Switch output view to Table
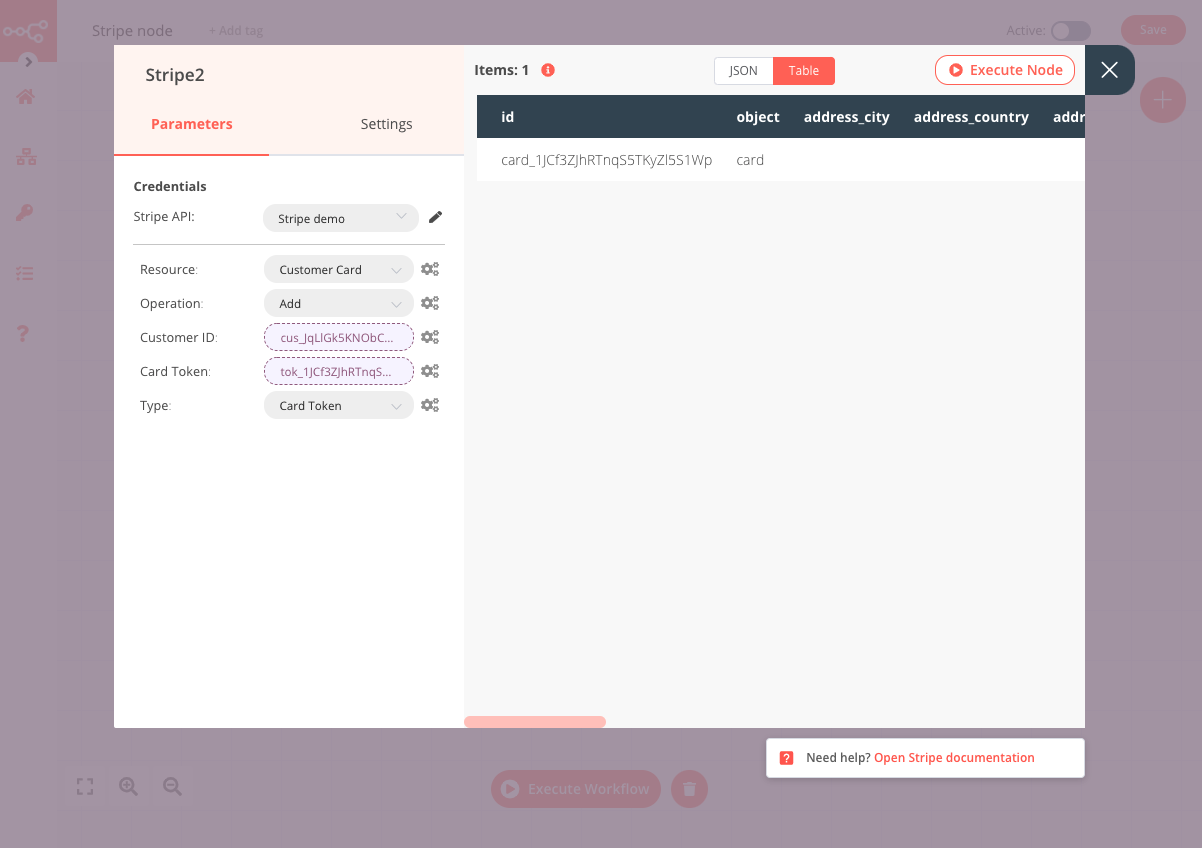1202x848 pixels. pos(803,71)
